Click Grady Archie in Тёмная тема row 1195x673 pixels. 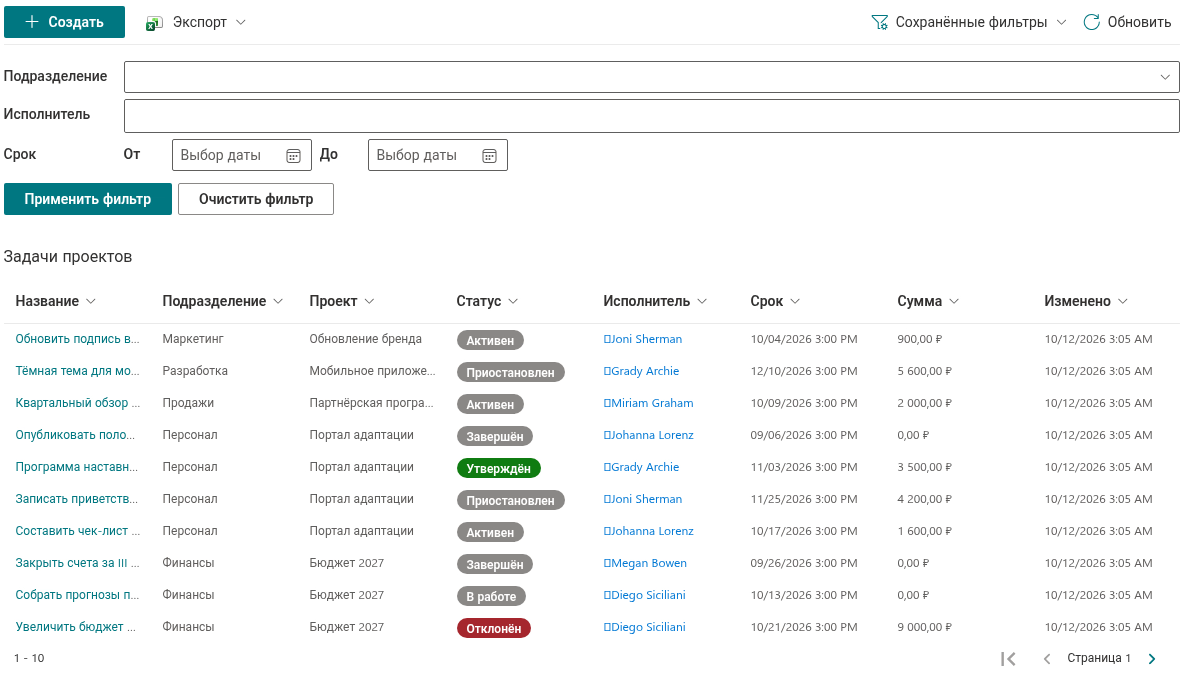[646, 371]
